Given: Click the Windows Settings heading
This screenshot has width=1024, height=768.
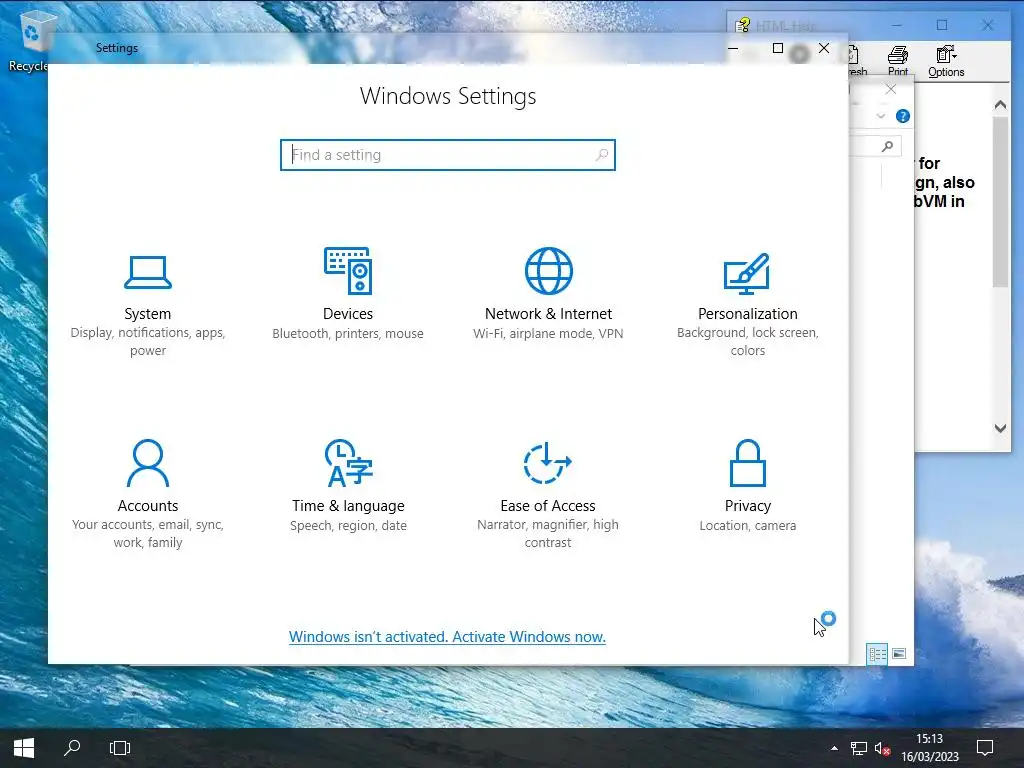Looking at the screenshot, I should (x=448, y=96).
